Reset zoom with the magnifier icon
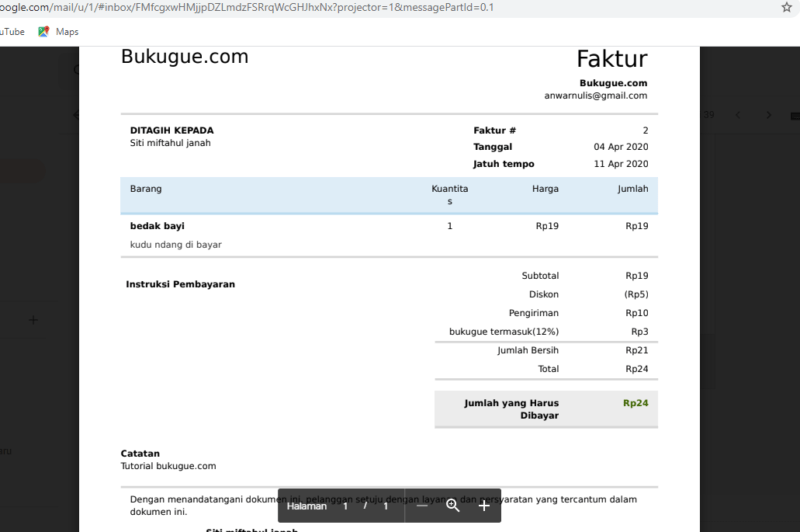800x532 pixels. 453,506
